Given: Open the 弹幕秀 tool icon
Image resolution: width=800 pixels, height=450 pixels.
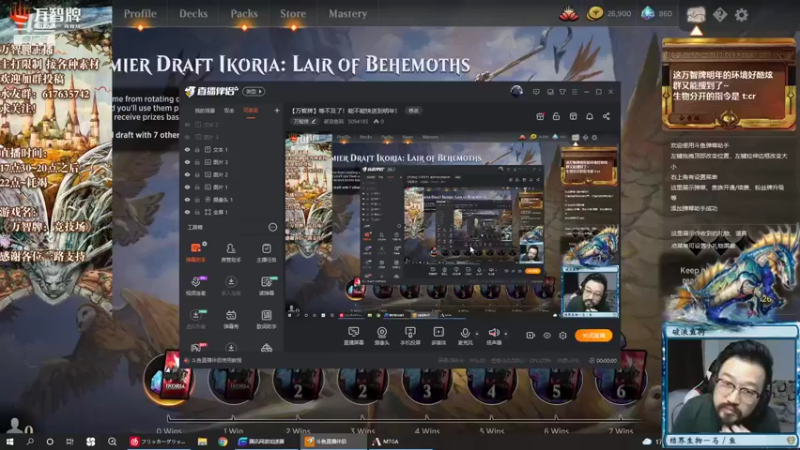Looking at the screenshot, I should [x=231, y=319].
